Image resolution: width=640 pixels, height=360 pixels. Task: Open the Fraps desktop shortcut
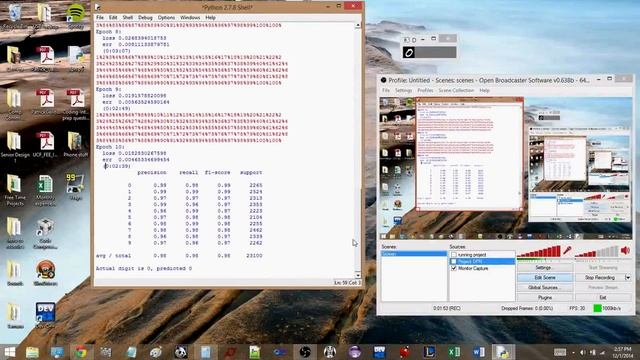click(76, 187)
